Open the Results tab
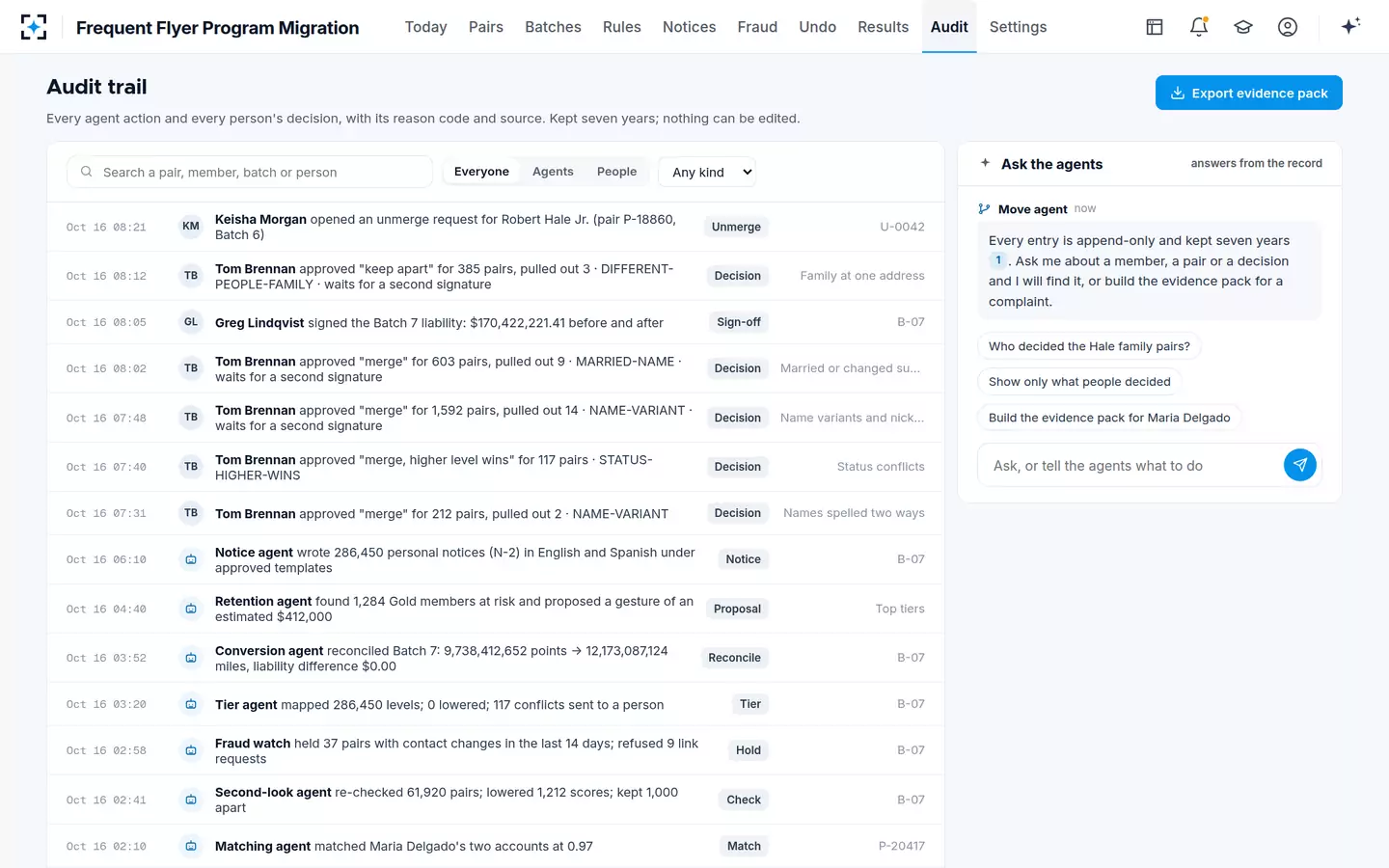Image resolution: width=1389 pixels, height=868 pixels. tap(883, 27)
